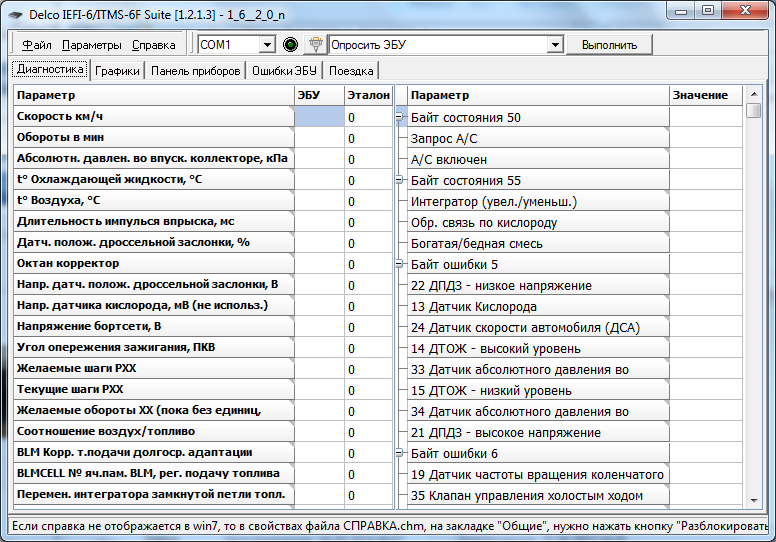Viewport: 776px width, 542px height.
Task: Click the Параметр column header in left table
Action: click(154, 95)
